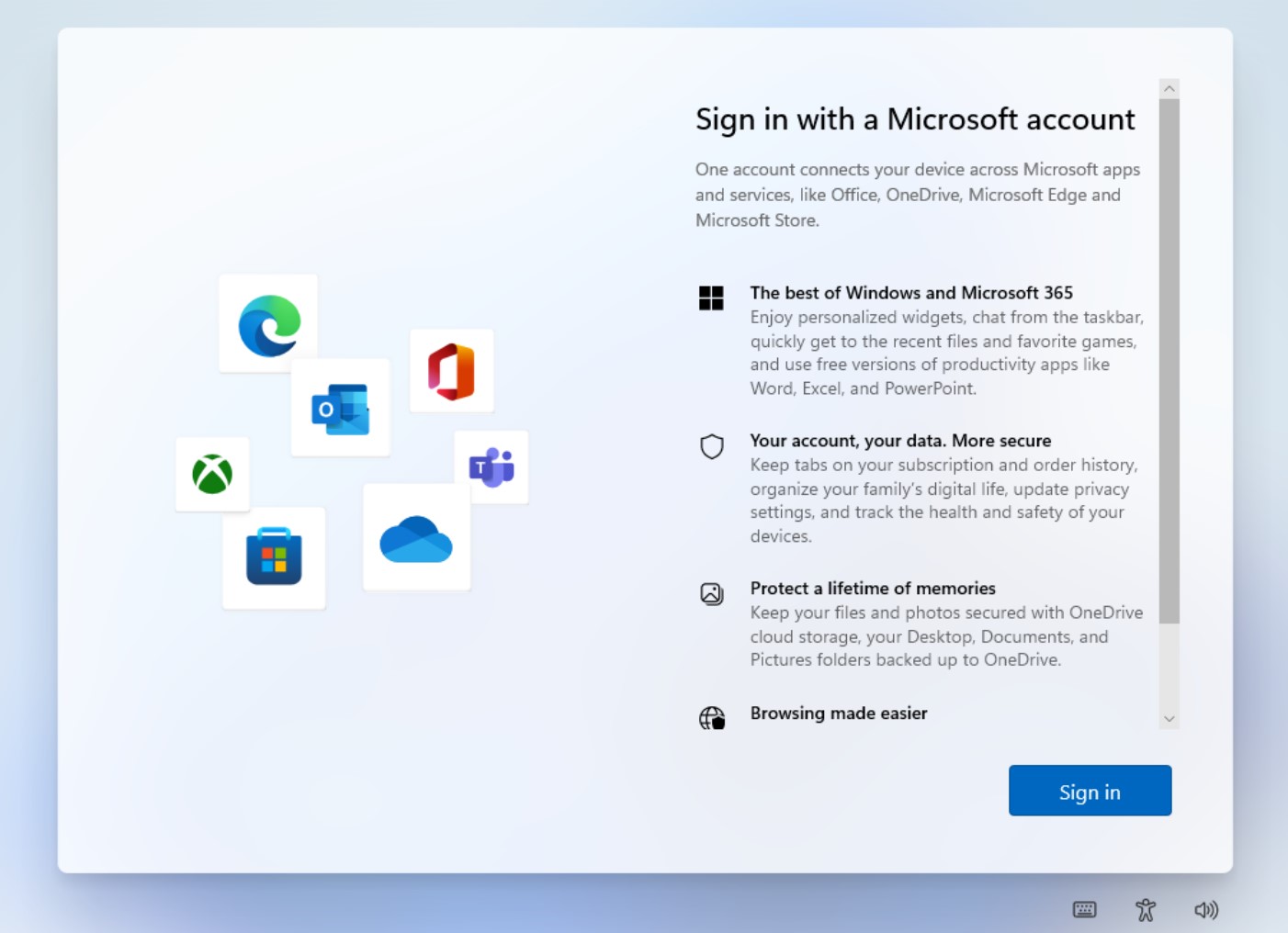This screenshot has height=933, width=1288.
Task: Select the Microsoft Edge icon
Action: [x=267, y=322]
